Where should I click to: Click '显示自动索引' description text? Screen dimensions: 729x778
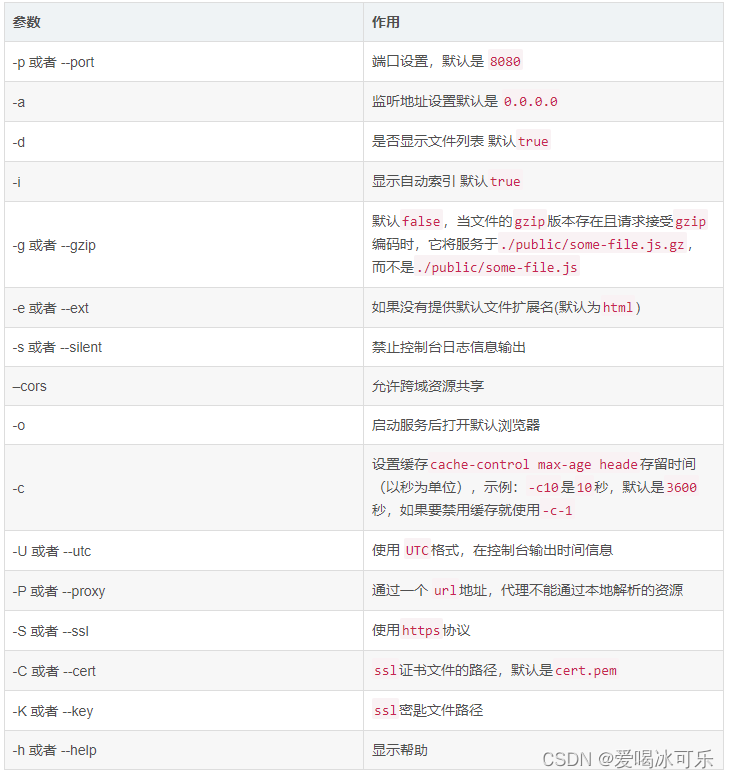click(x=414, y=182)
